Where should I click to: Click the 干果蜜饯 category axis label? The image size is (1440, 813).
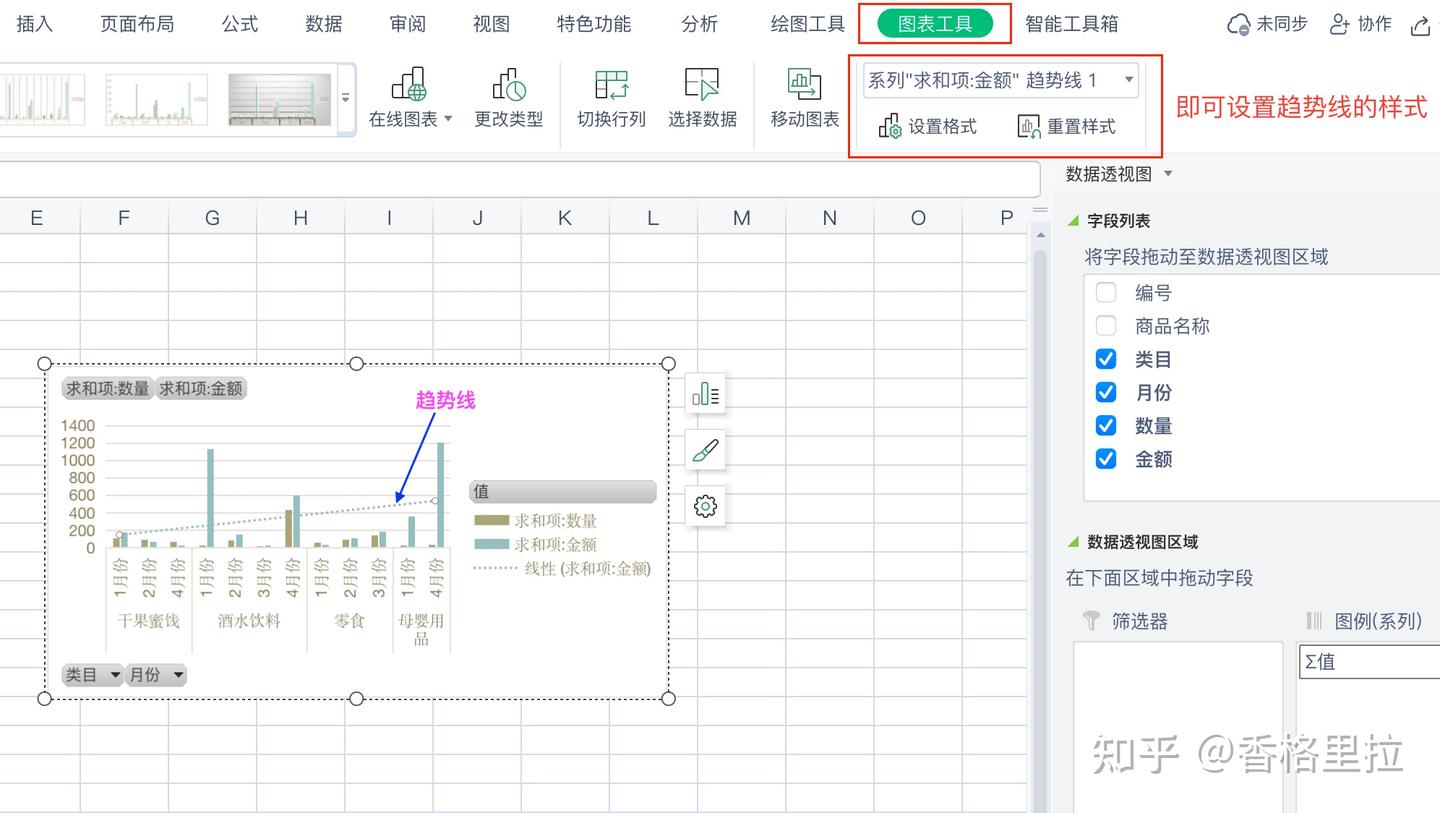pyautogui.click(x=148, y=621)
